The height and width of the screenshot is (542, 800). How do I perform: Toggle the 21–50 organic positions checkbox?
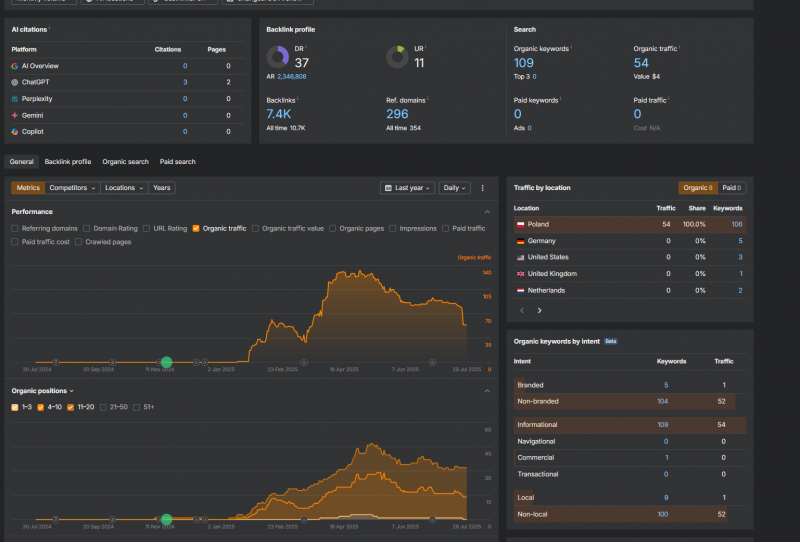point(103,407)
